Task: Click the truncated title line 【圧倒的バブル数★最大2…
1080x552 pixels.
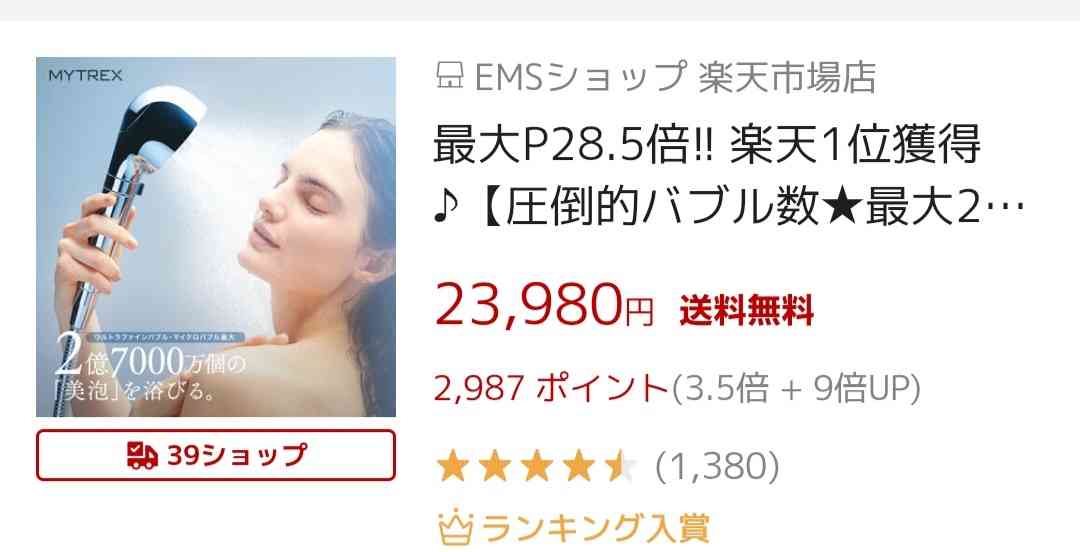Action: 729,208
